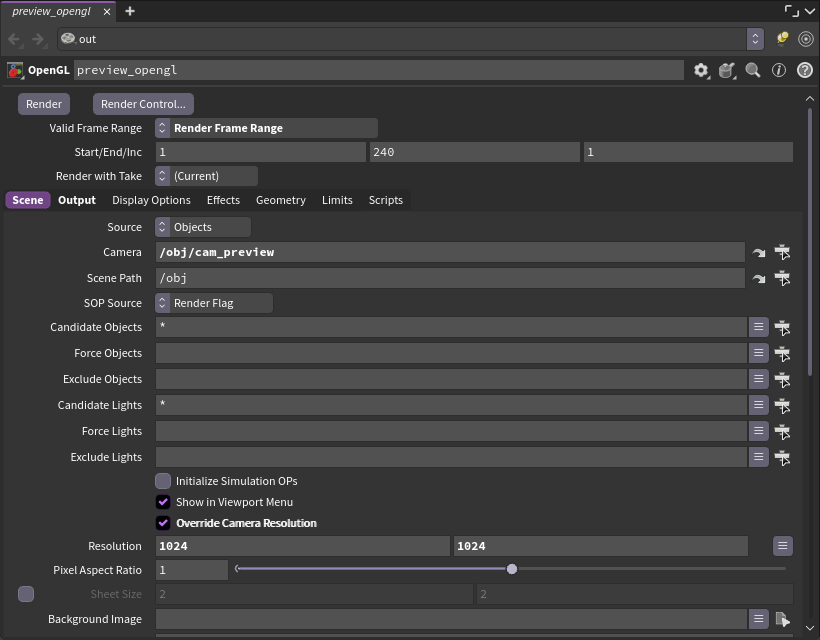Open the Render Control dialog
The height and width of the screenshot is (640, 820).
[x=143, y=104]
